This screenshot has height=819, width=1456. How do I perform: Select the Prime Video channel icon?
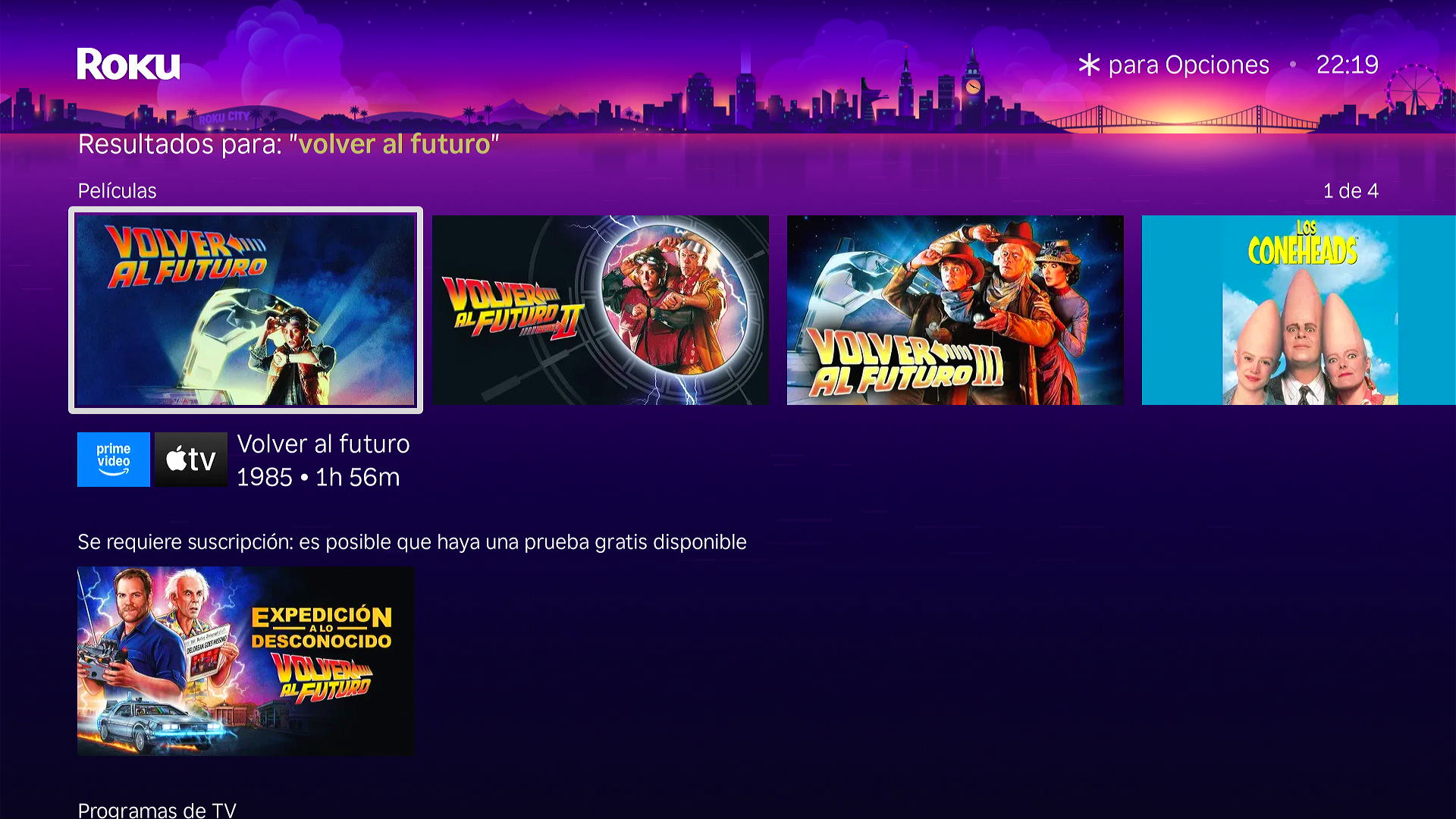pyautogui.click(x=114, y=460)
